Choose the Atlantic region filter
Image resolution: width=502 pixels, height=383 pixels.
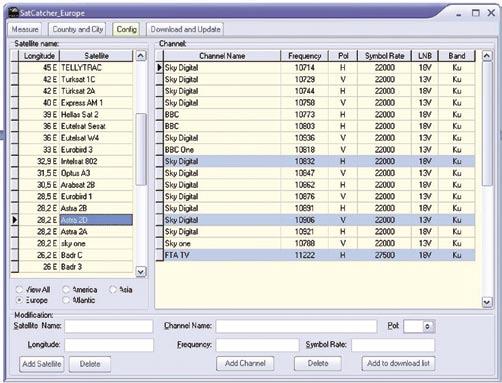66,300
